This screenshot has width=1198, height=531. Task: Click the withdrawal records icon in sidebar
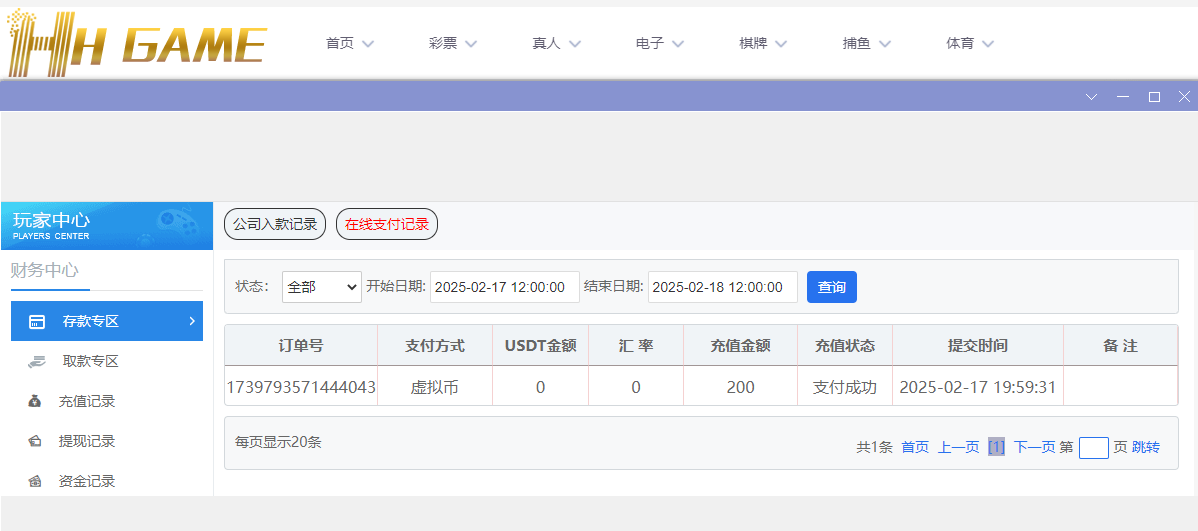tap(35, 442)
